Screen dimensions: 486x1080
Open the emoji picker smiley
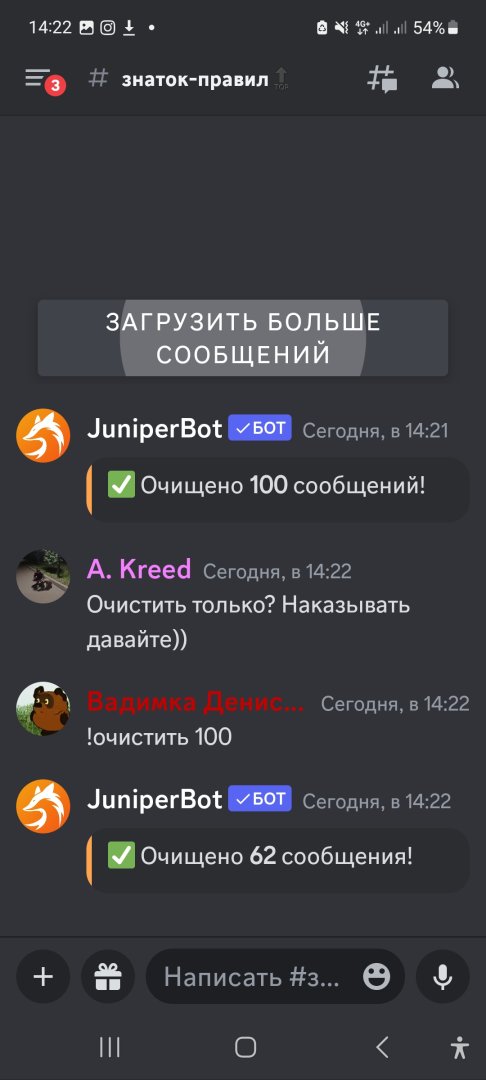click(377, 977)
